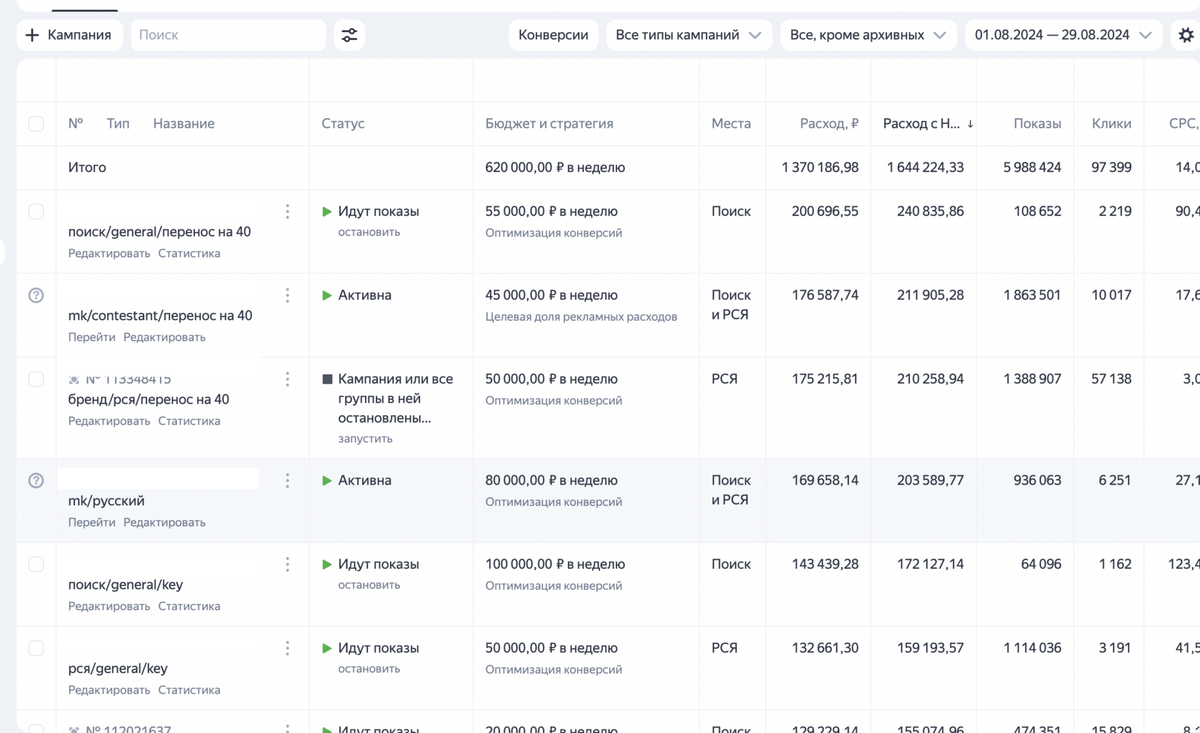Open the table settings gear icon
Viewport: 1200px width, 733px height.
tap(1186, 35)
